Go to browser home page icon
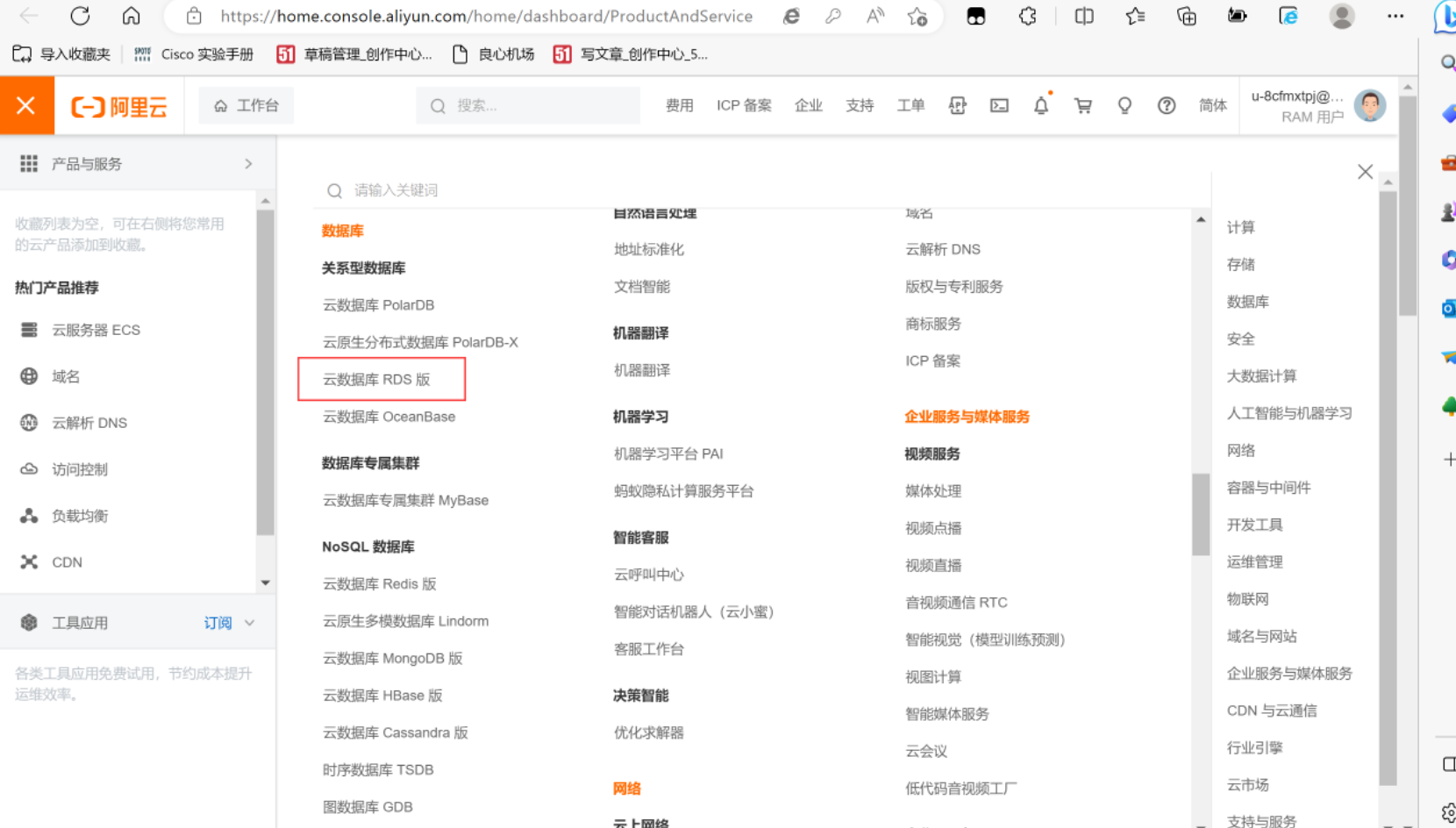This screenshot has height=828, width=1456. 131,16
